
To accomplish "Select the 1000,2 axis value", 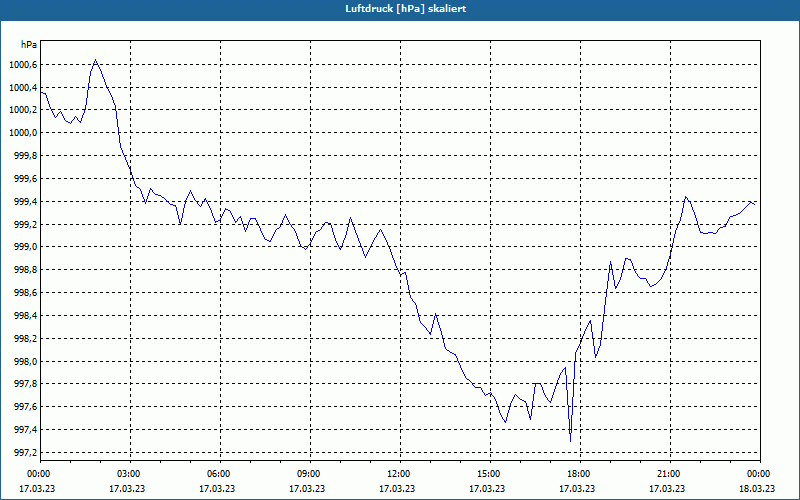I will 23,110.
